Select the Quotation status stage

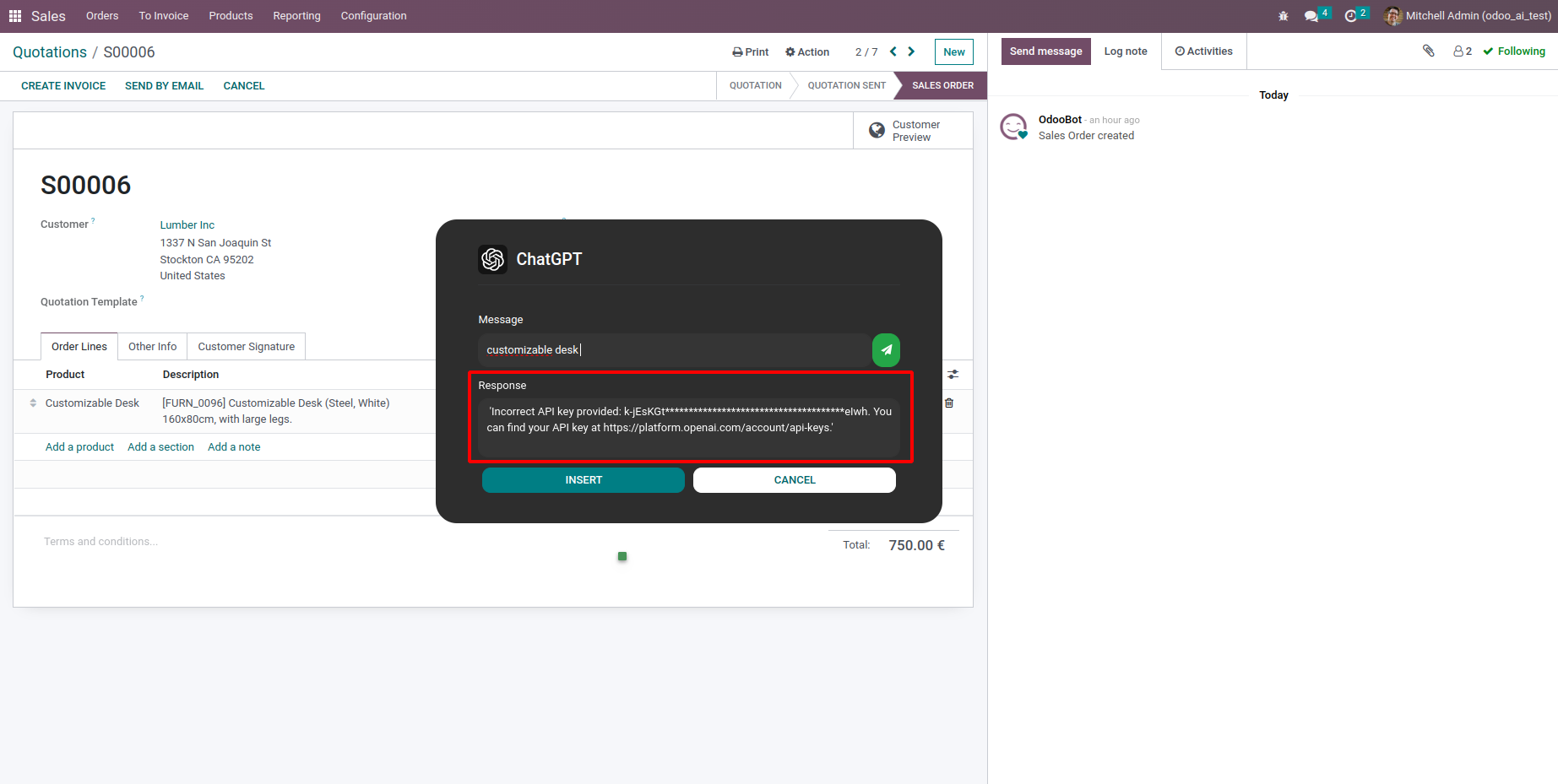tap(756, 86)
